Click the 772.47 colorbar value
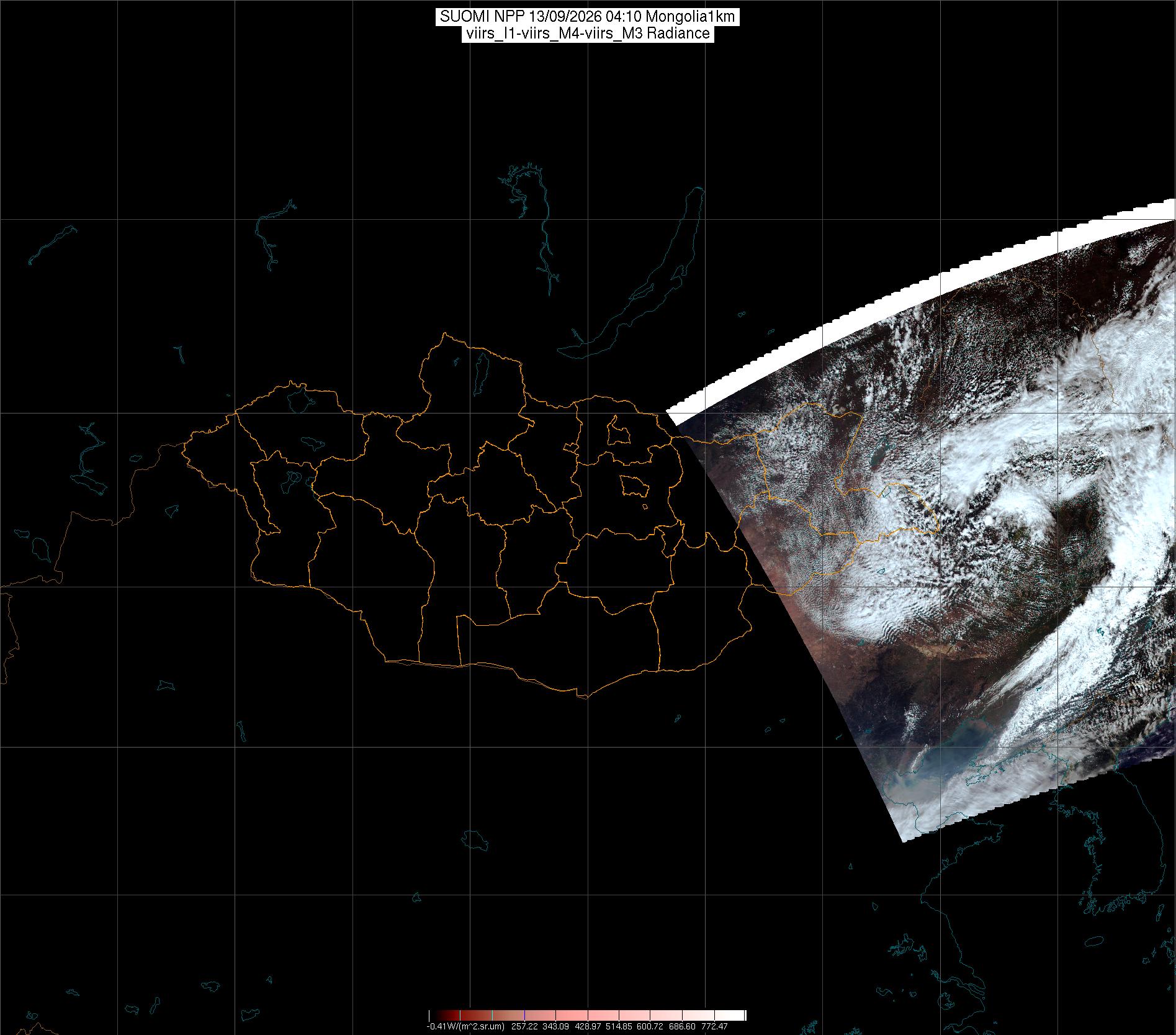Viewport: 1176px width, 1035px height. (x=714, y=1026)
